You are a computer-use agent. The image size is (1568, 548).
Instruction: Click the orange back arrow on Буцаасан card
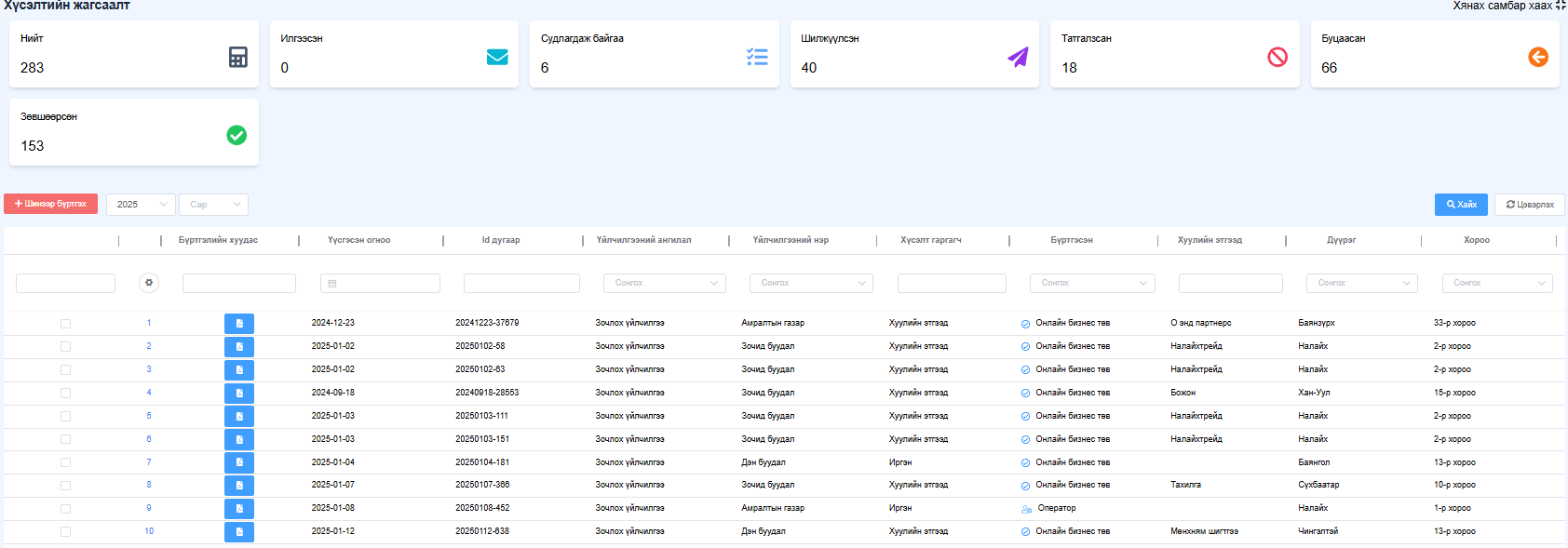tap(1538, 57)
